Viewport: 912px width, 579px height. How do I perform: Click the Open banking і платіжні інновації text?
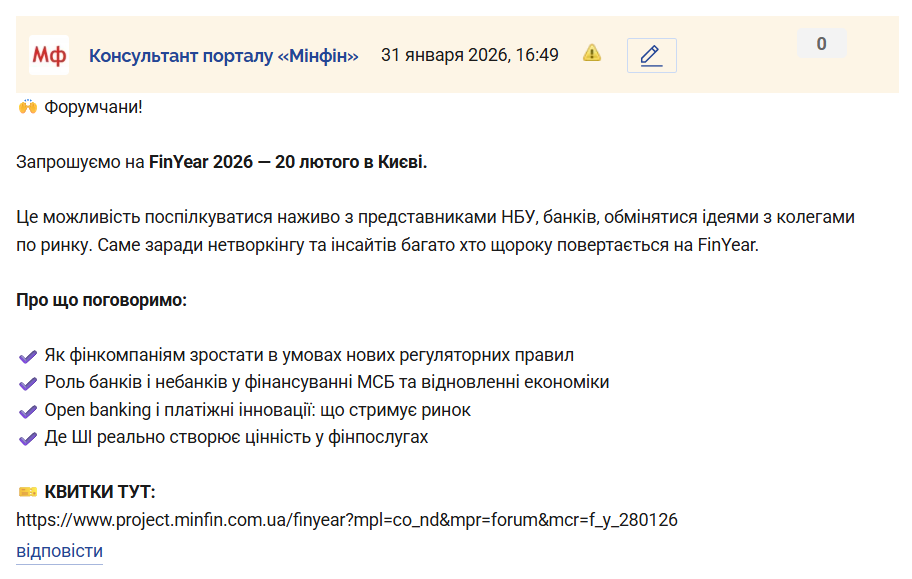click(x=257, y=410)
